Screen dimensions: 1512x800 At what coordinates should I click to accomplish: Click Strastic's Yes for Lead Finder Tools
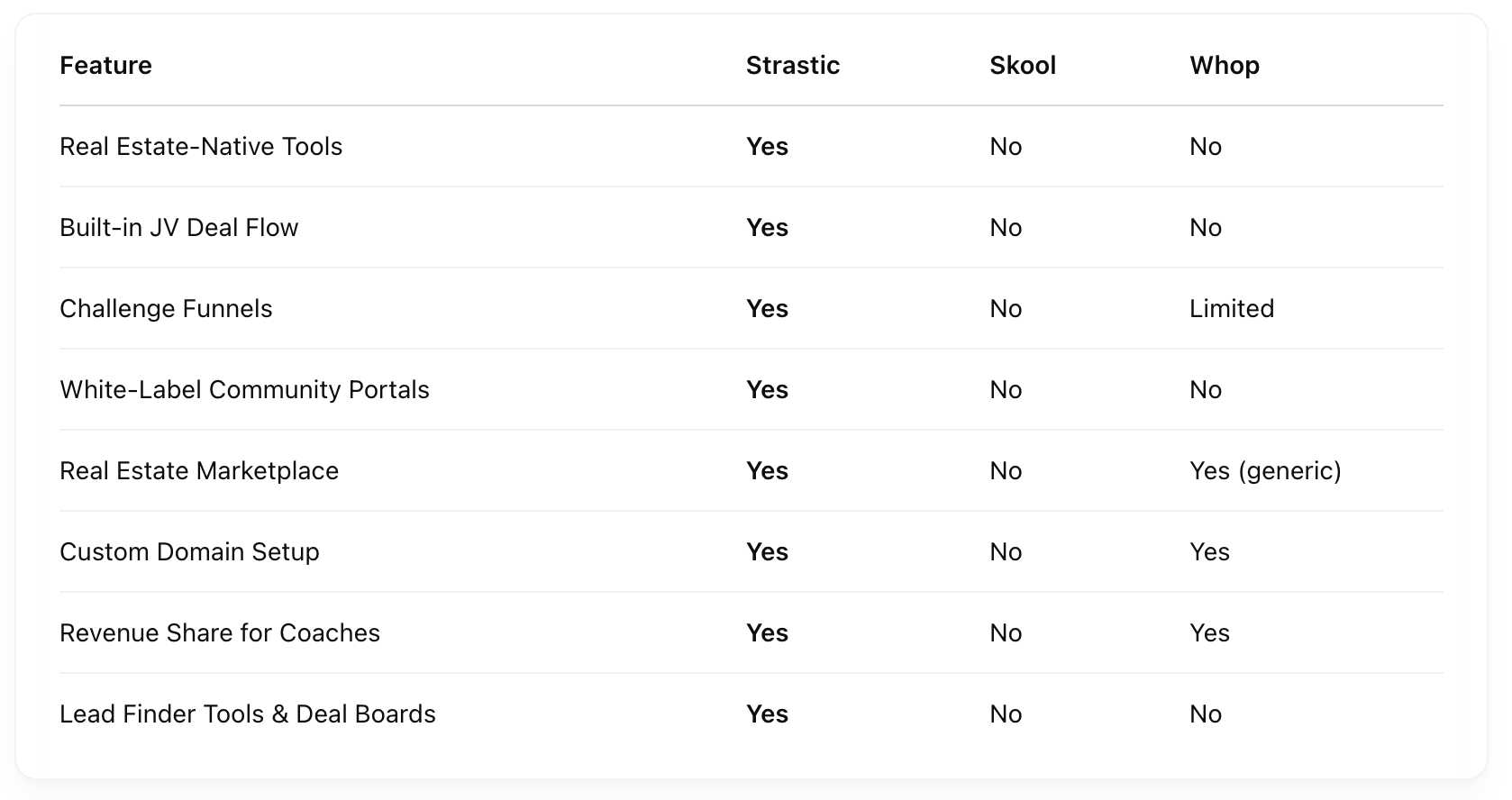(x=767, y=714)
